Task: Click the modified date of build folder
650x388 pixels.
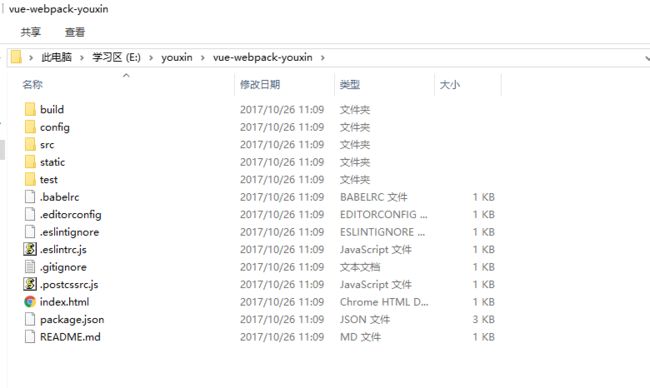Action: (x=282, y=109)
